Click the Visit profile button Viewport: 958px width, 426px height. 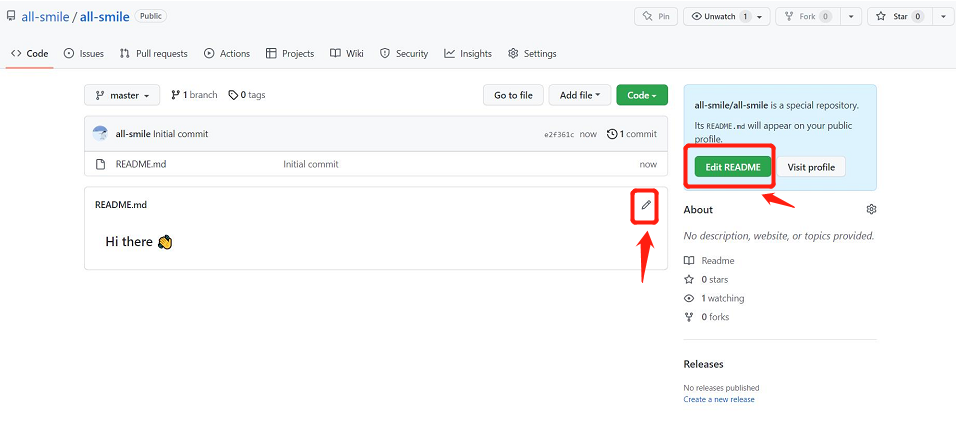[x=811, y=167]
